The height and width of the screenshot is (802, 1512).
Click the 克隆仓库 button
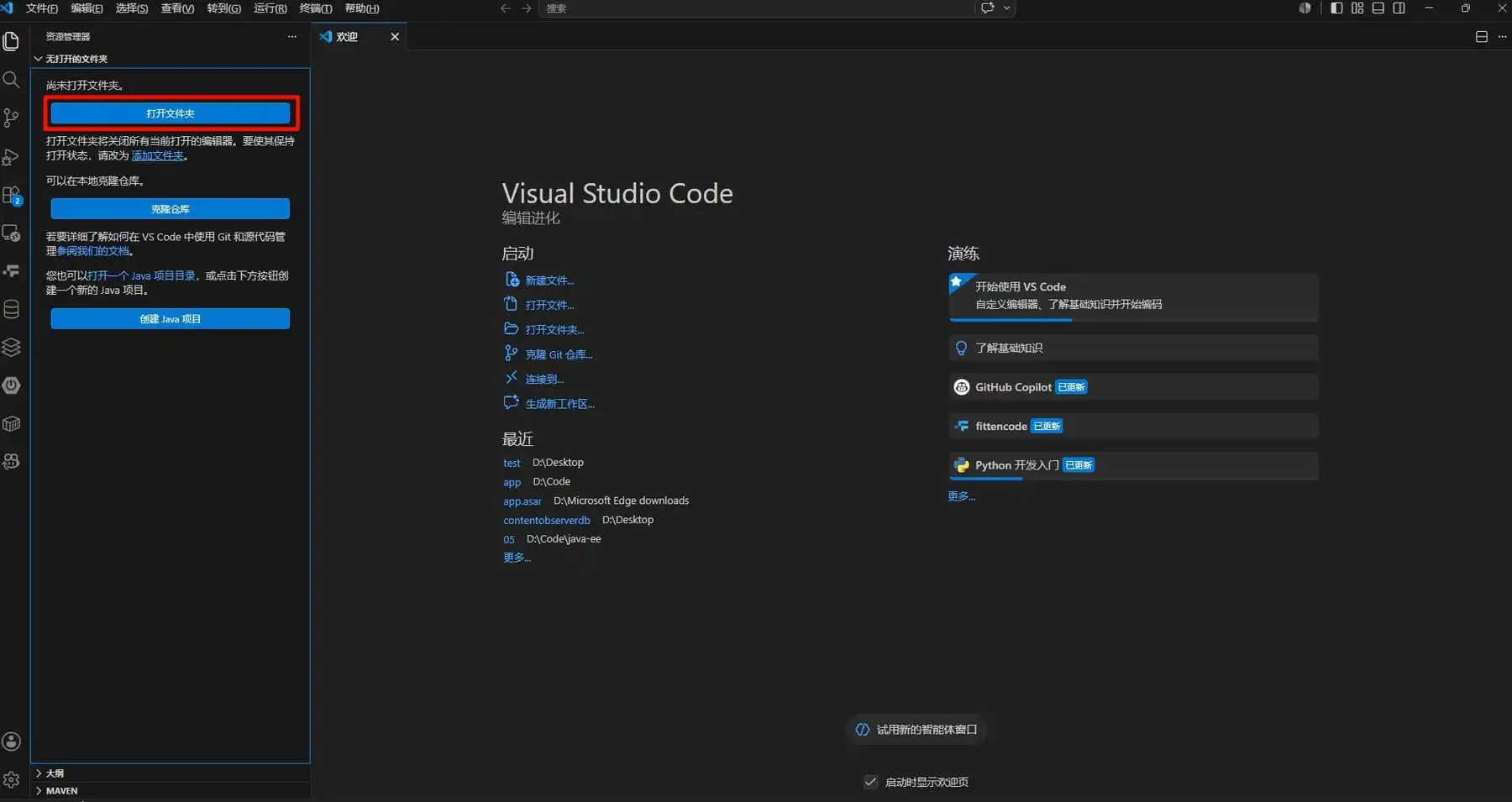tap(171, 209)
